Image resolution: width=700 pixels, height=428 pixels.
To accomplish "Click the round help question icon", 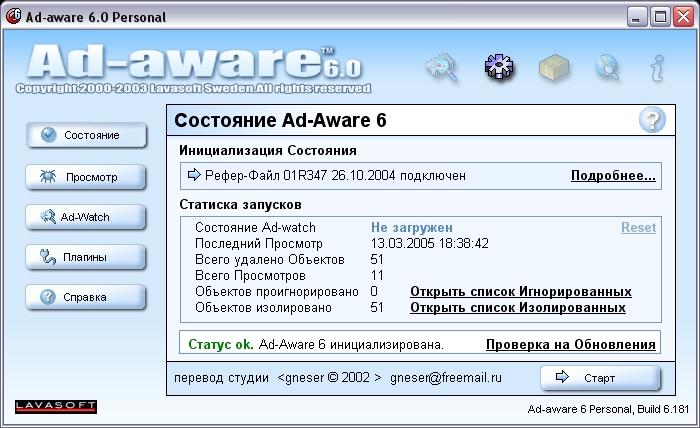I will 652,120.
